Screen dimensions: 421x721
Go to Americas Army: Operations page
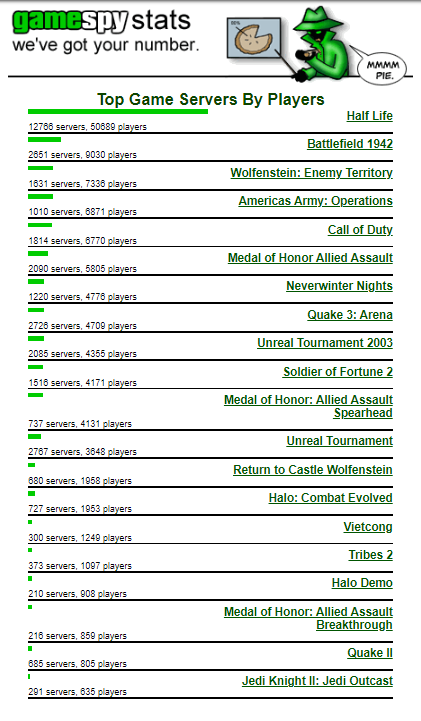click(315, 201)
